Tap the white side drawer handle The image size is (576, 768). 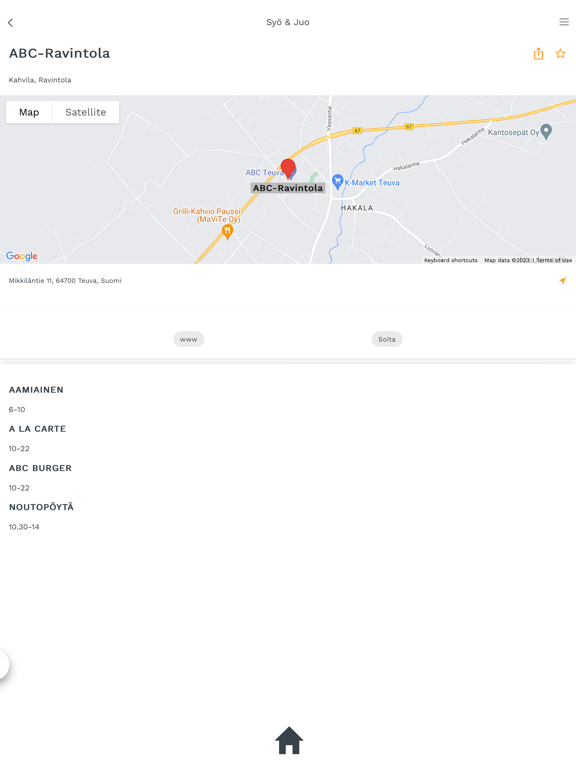pyautogui.click(x=4, y=665)
